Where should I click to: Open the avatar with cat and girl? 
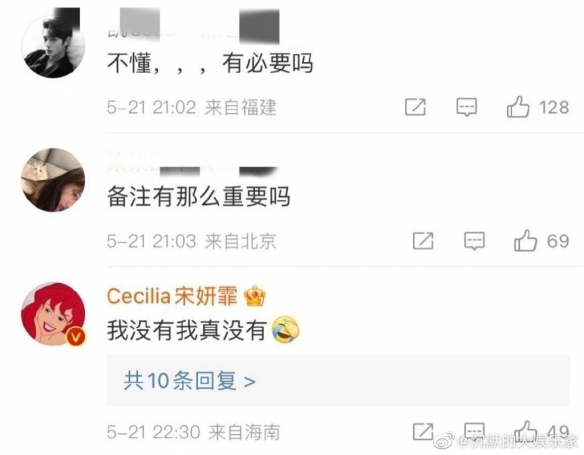[x=53, y=180]
